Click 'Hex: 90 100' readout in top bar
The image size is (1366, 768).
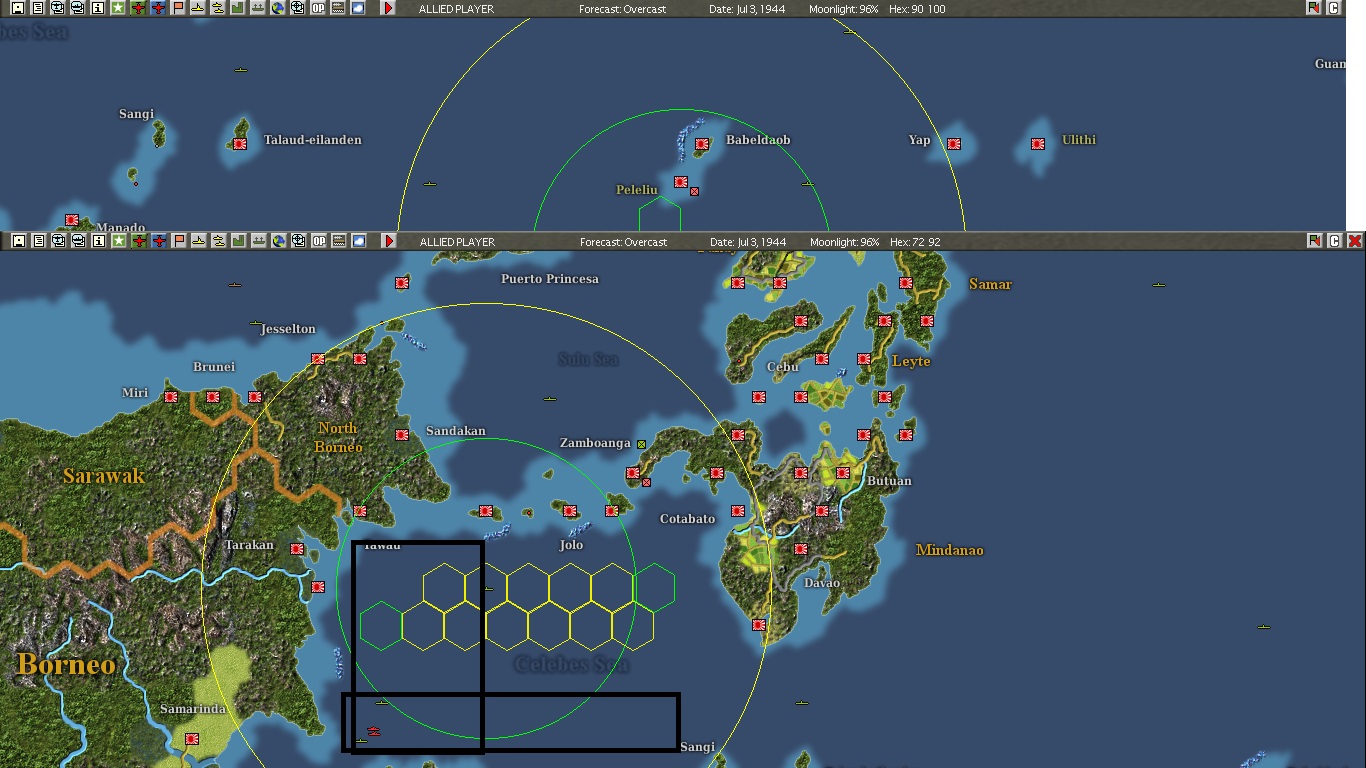coord(916,9)
